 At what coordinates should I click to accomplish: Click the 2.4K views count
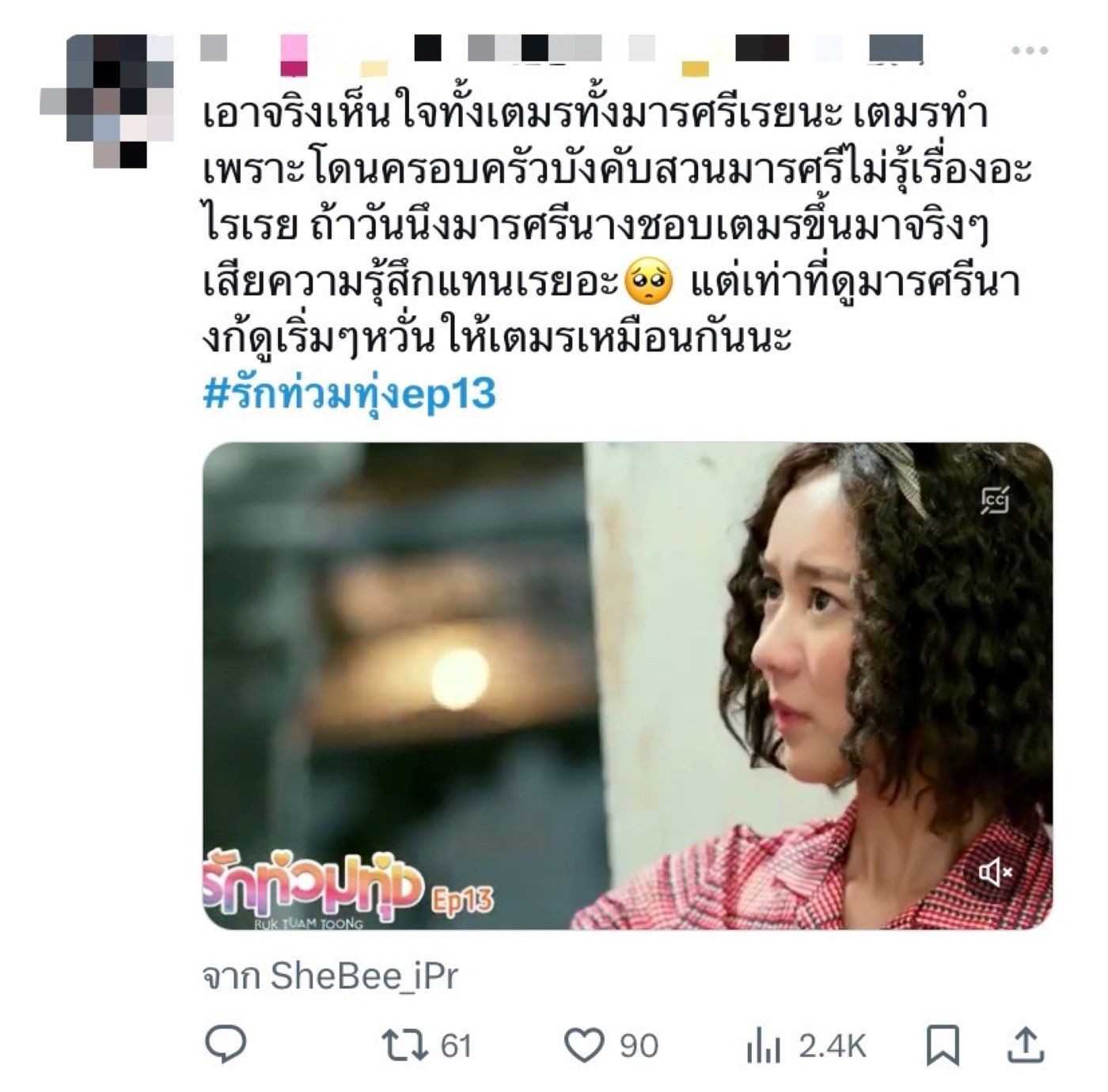click(x=832, y=1046)
